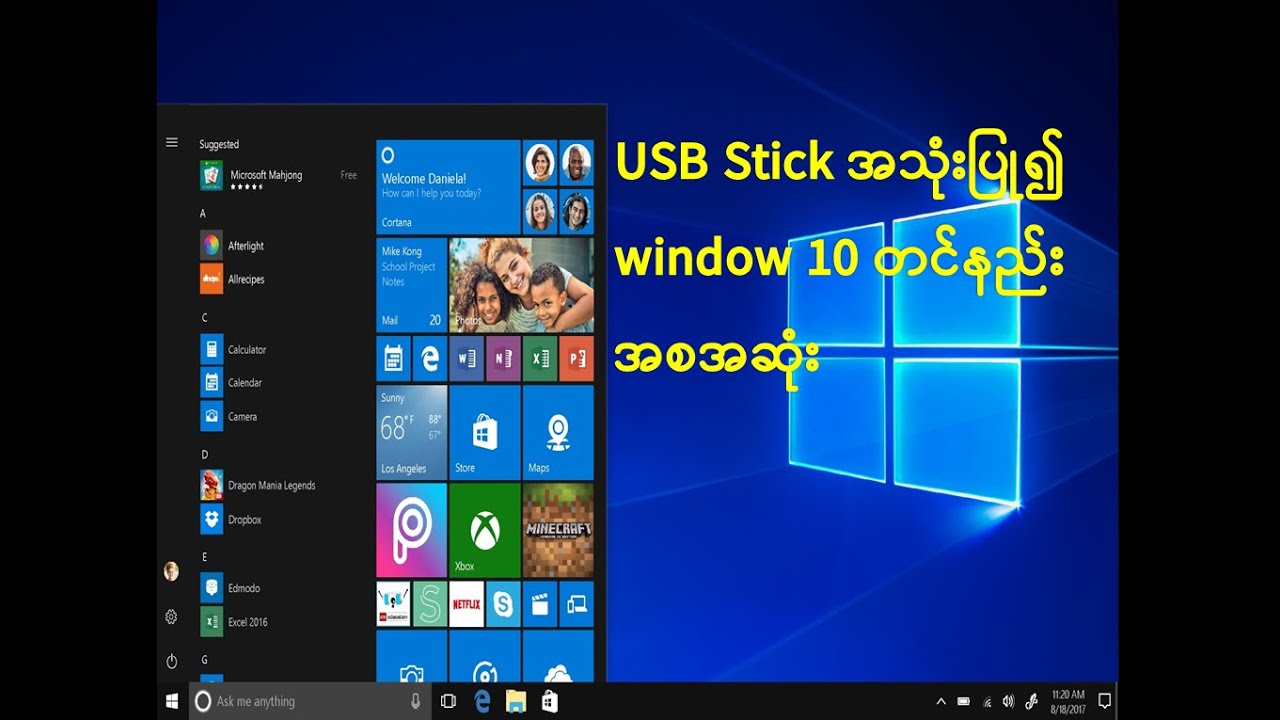The height and width of the screenshot is (720, 1280).
Task: Open the Netflix tile
Action: tap(466, 604)
